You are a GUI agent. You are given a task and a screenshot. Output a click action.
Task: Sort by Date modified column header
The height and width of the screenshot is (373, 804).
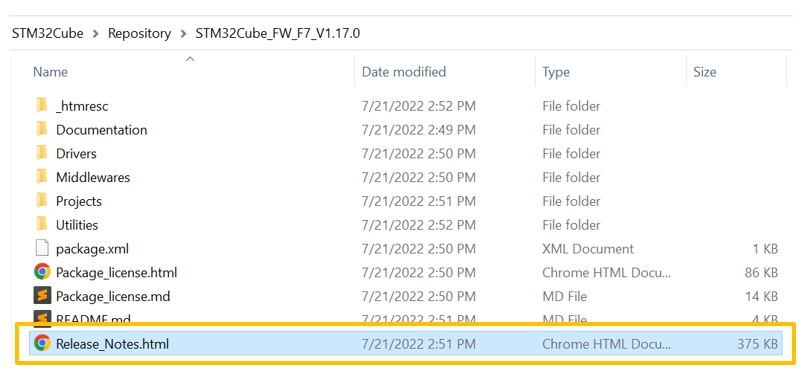(x=404, y=72)
